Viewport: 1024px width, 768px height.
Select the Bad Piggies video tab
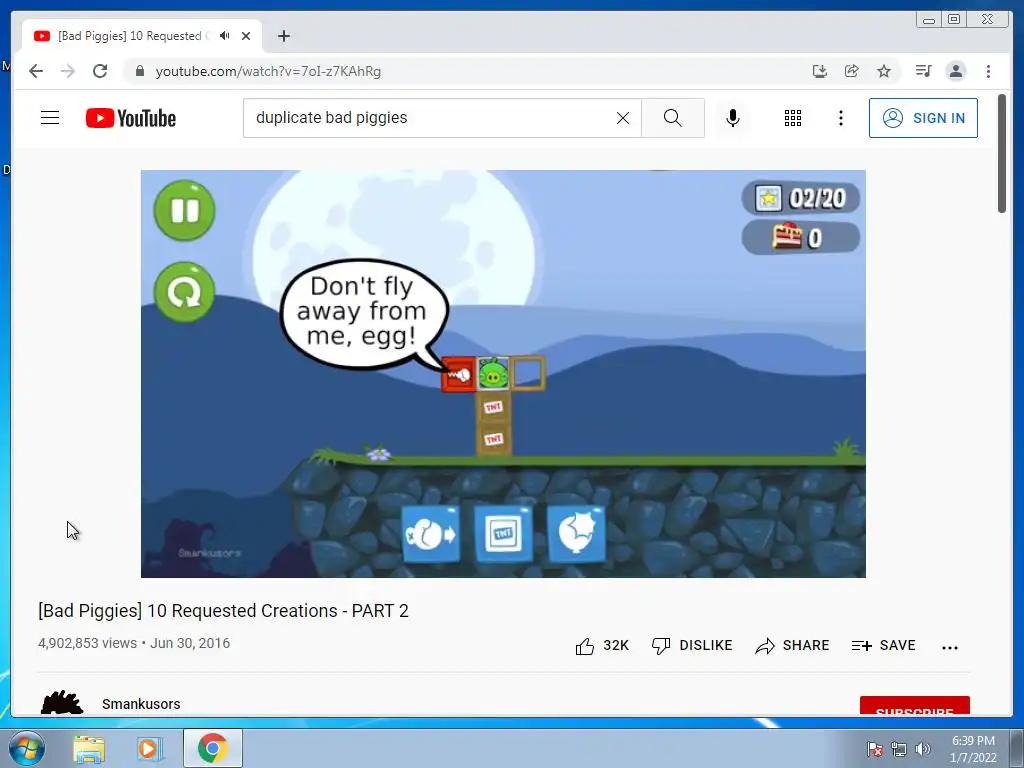pyautogui.click(x=142, y=36)
